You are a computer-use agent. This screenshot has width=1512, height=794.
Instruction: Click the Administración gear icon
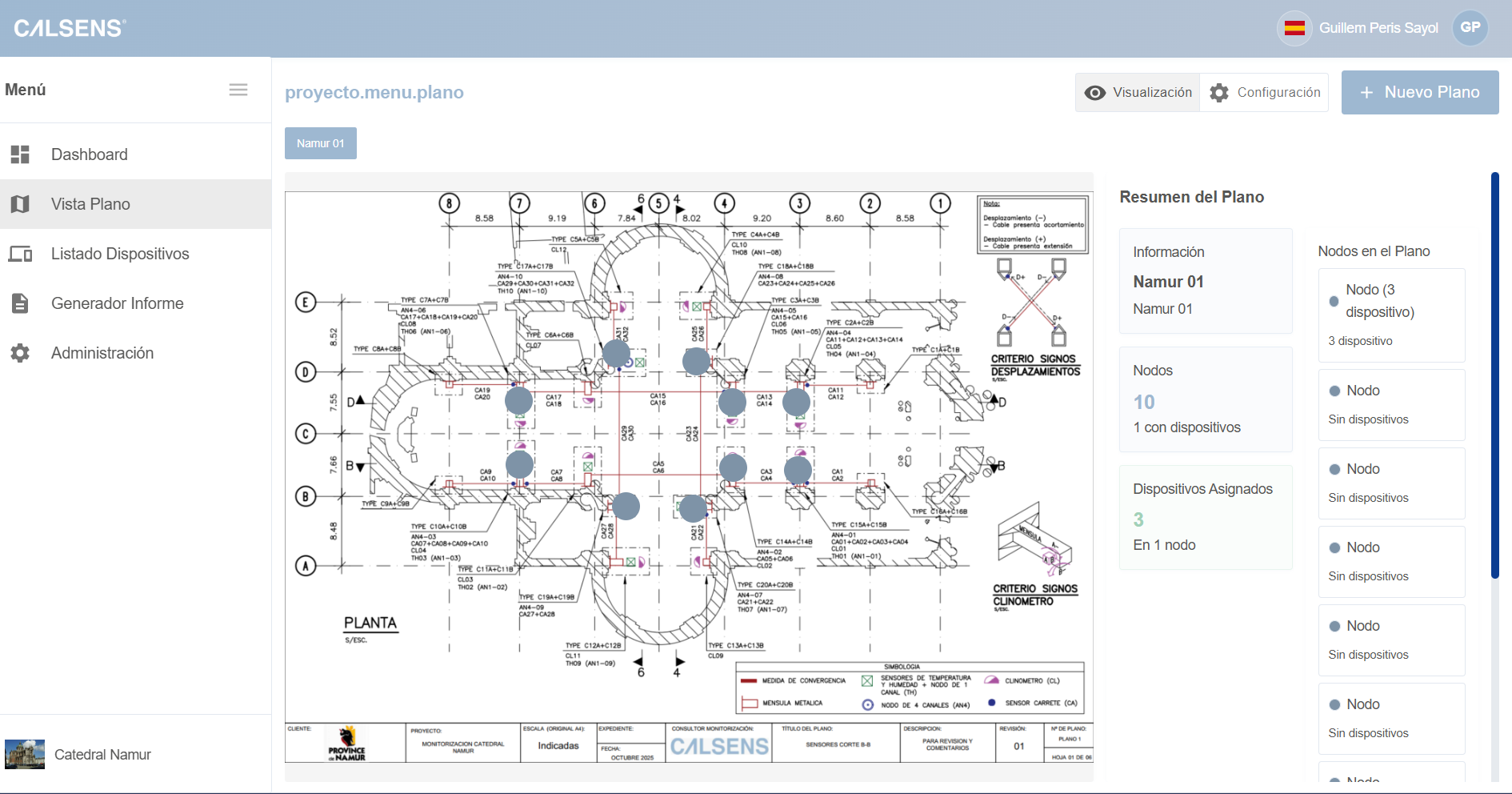tap(21, 353)
